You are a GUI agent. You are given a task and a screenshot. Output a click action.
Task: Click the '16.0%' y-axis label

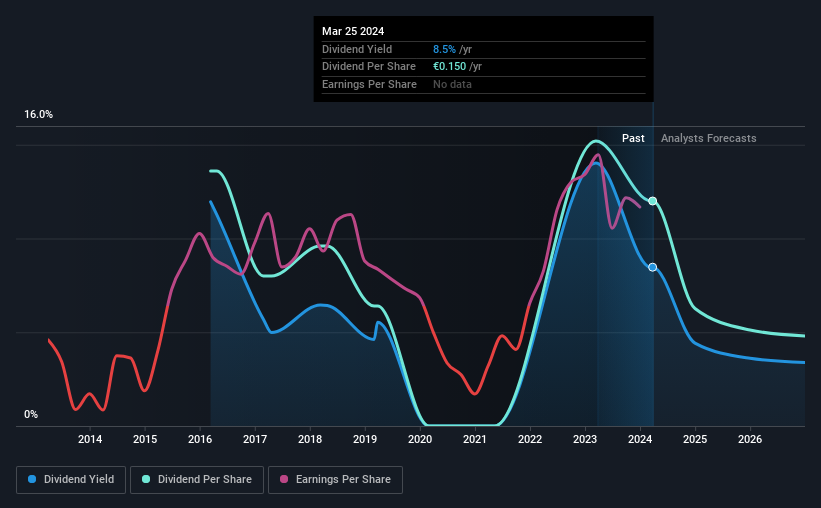point(38,114)
